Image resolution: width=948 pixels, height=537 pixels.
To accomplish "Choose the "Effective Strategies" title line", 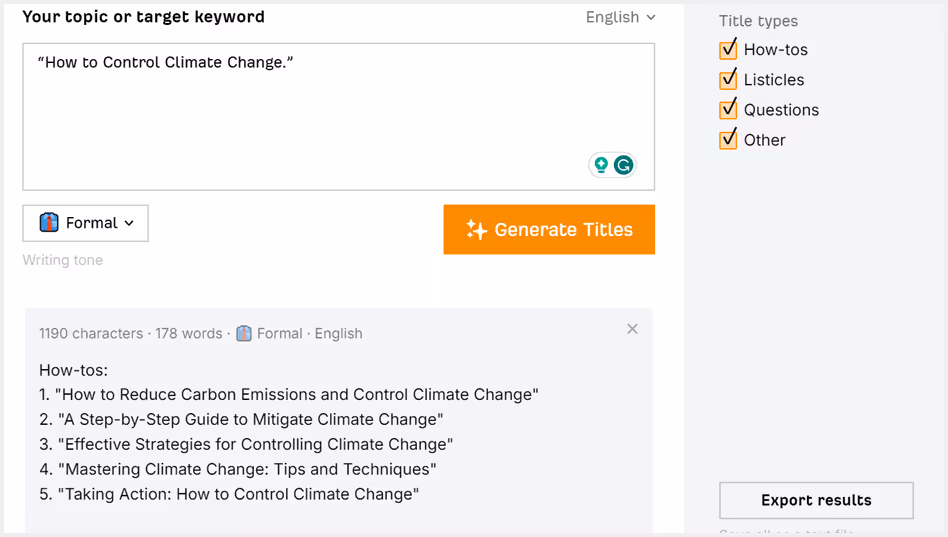I will (x=246, y=444).
